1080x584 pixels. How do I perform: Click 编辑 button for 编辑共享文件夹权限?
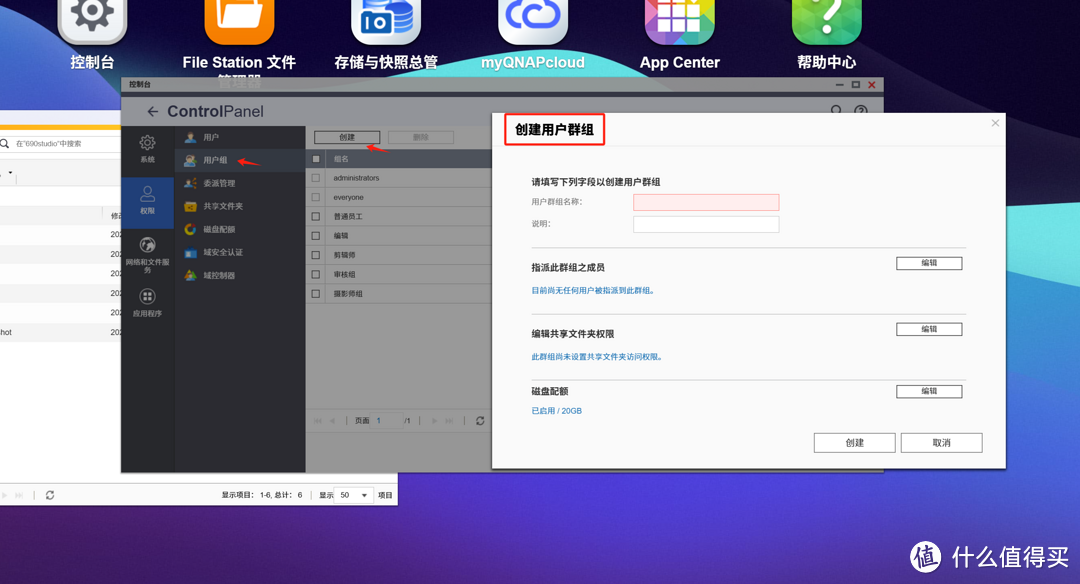pos(928,330)
